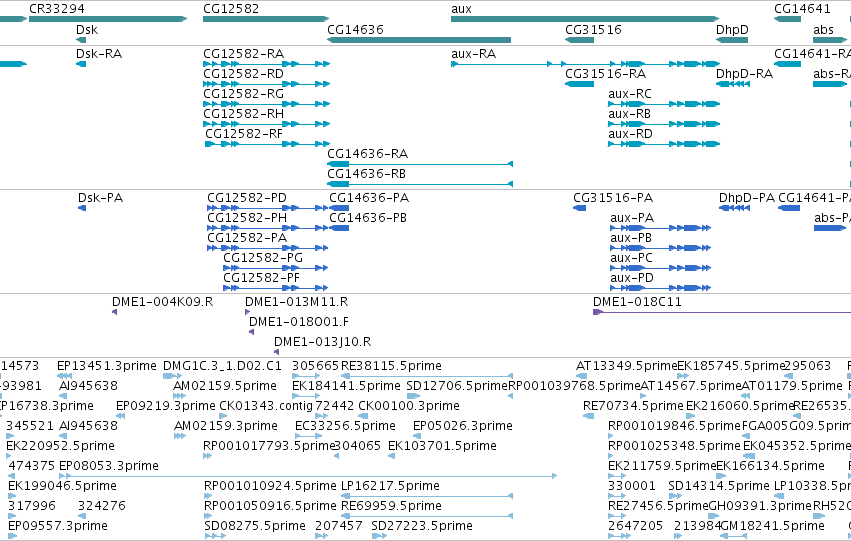This screenshot has height=541, width=851.
Task: Click the CG31516-PA protein label
Action: [x=613, y=198]
